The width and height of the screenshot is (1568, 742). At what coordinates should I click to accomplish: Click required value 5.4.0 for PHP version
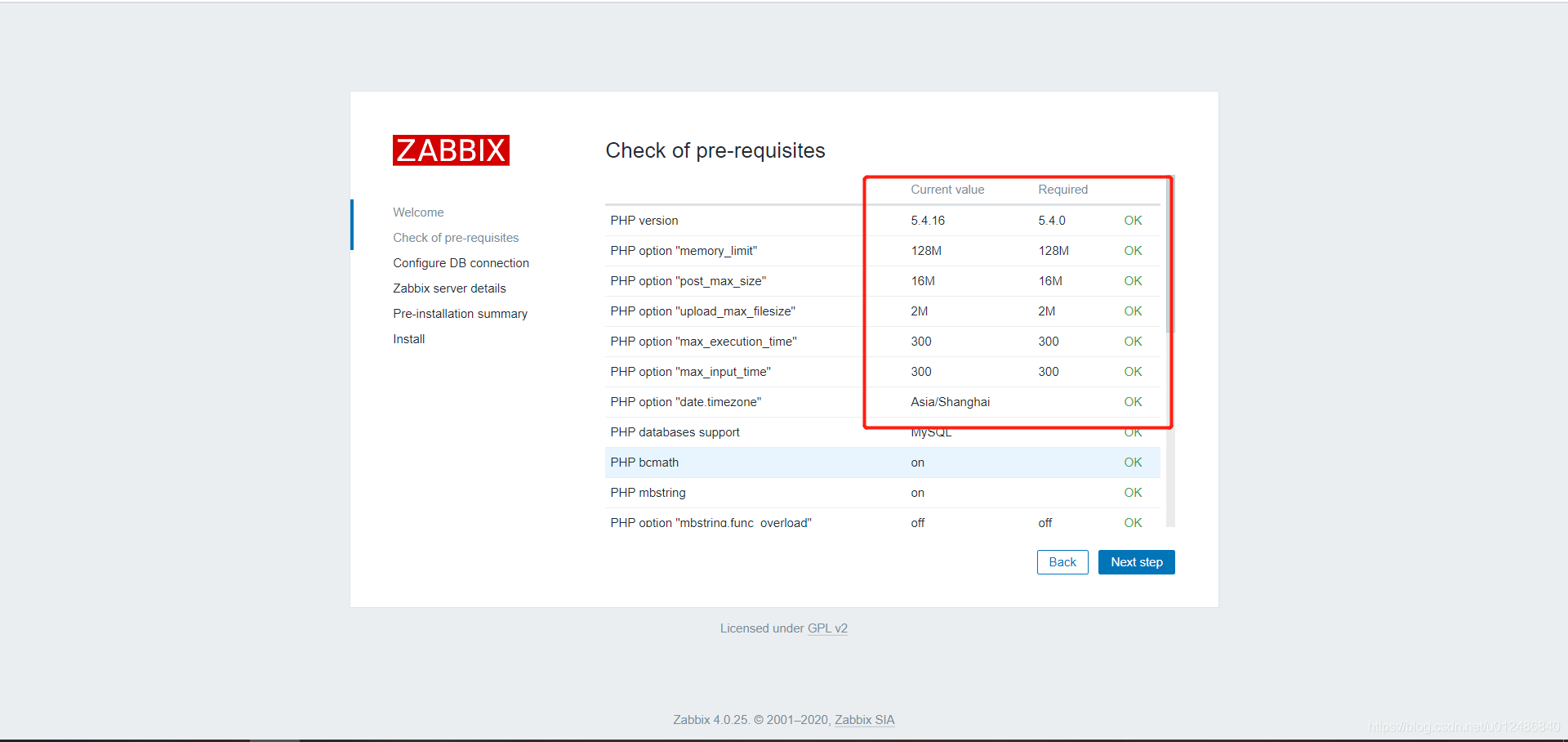pos(1052,221)
